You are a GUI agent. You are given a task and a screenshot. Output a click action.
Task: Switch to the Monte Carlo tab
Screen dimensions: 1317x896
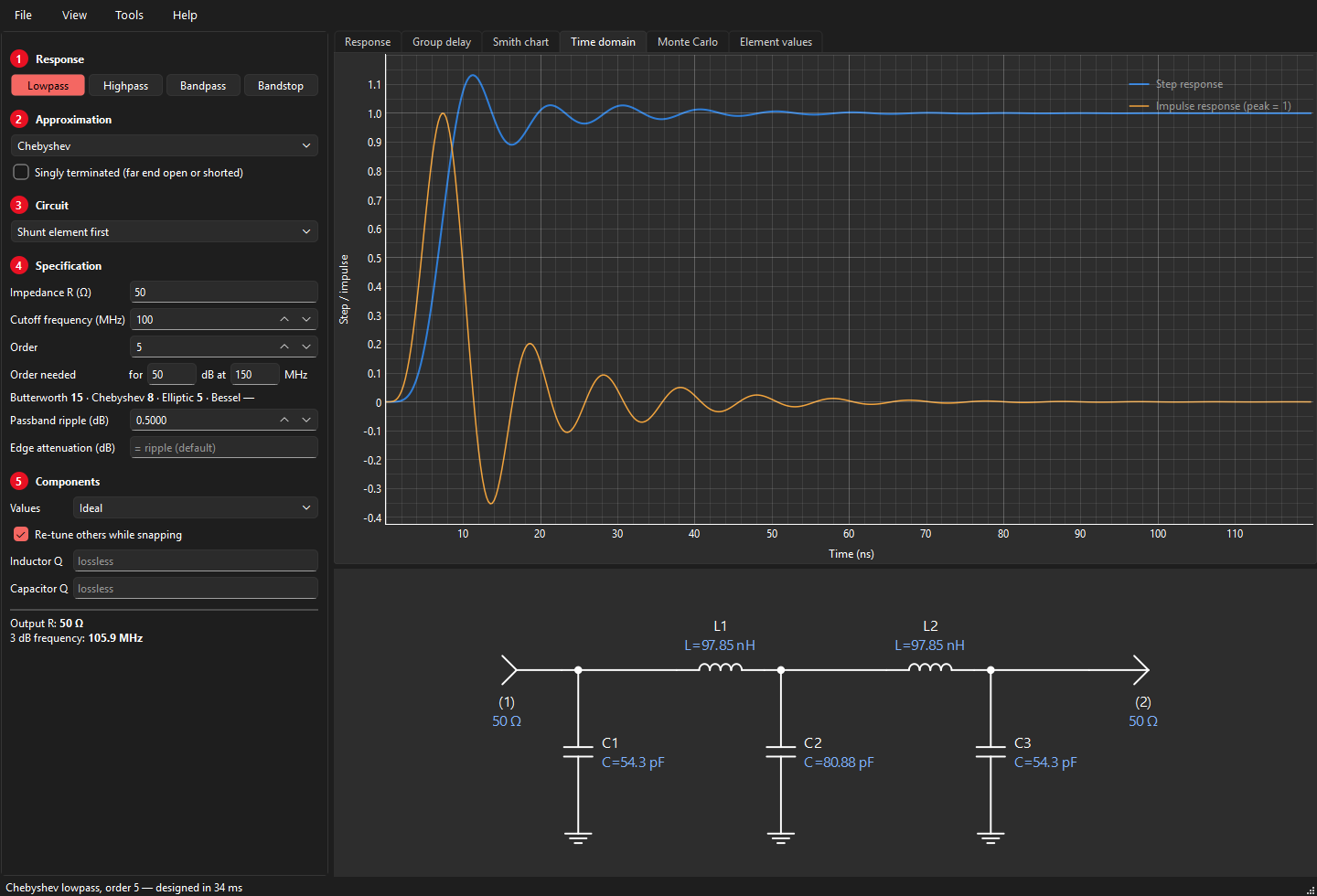click(688, 42)
